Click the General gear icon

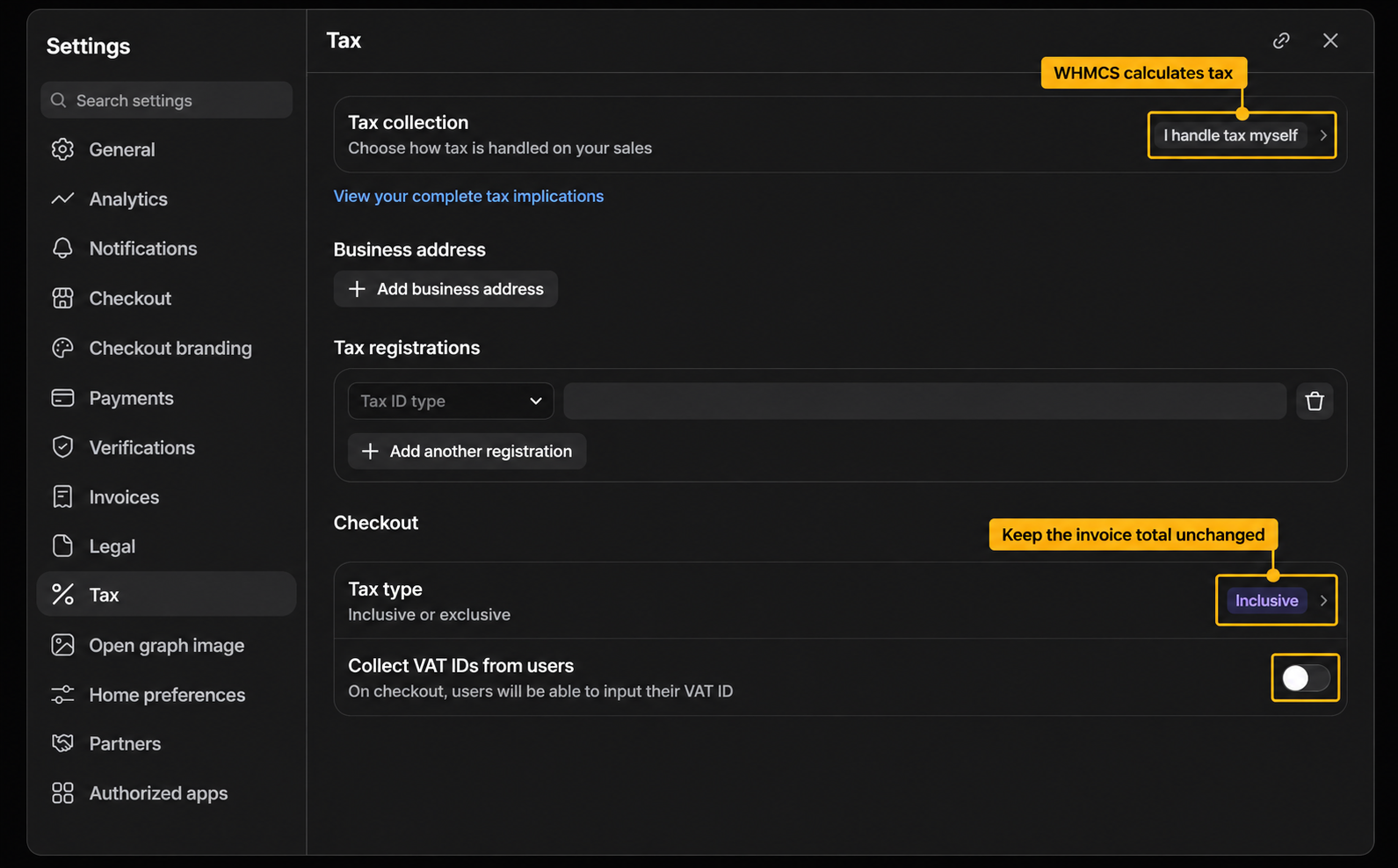(62, 149)
